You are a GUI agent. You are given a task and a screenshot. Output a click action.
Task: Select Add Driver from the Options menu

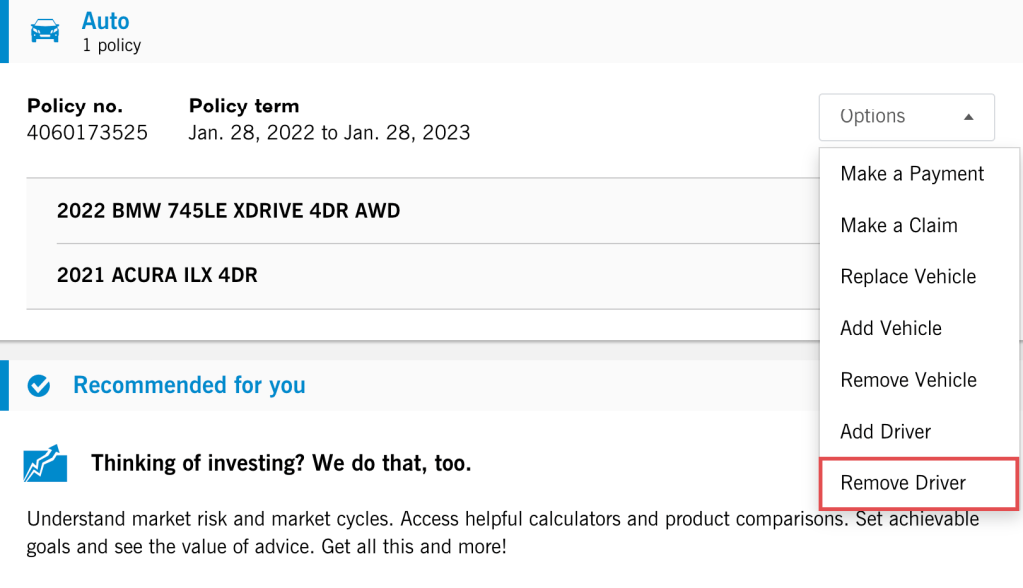tap(885, 431)
